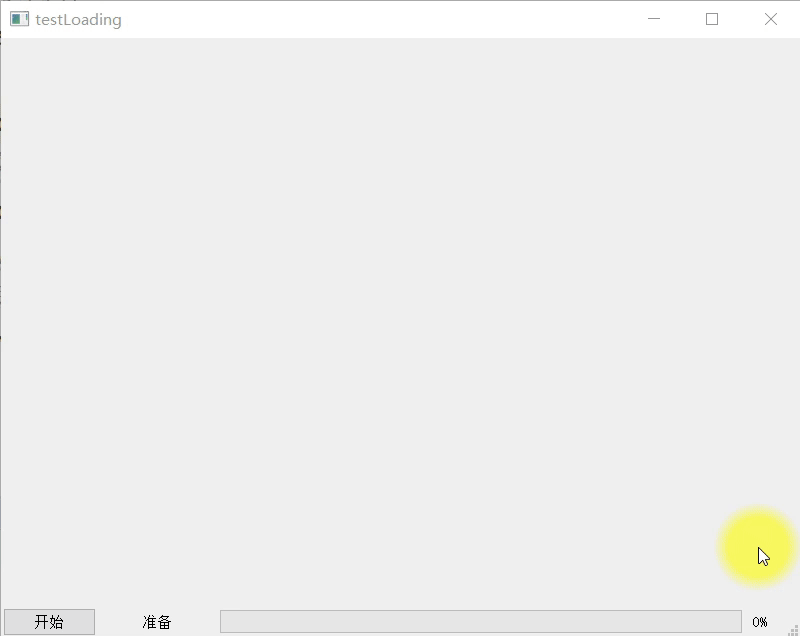Click the middle of the progress bar

[x=480, y=621]
